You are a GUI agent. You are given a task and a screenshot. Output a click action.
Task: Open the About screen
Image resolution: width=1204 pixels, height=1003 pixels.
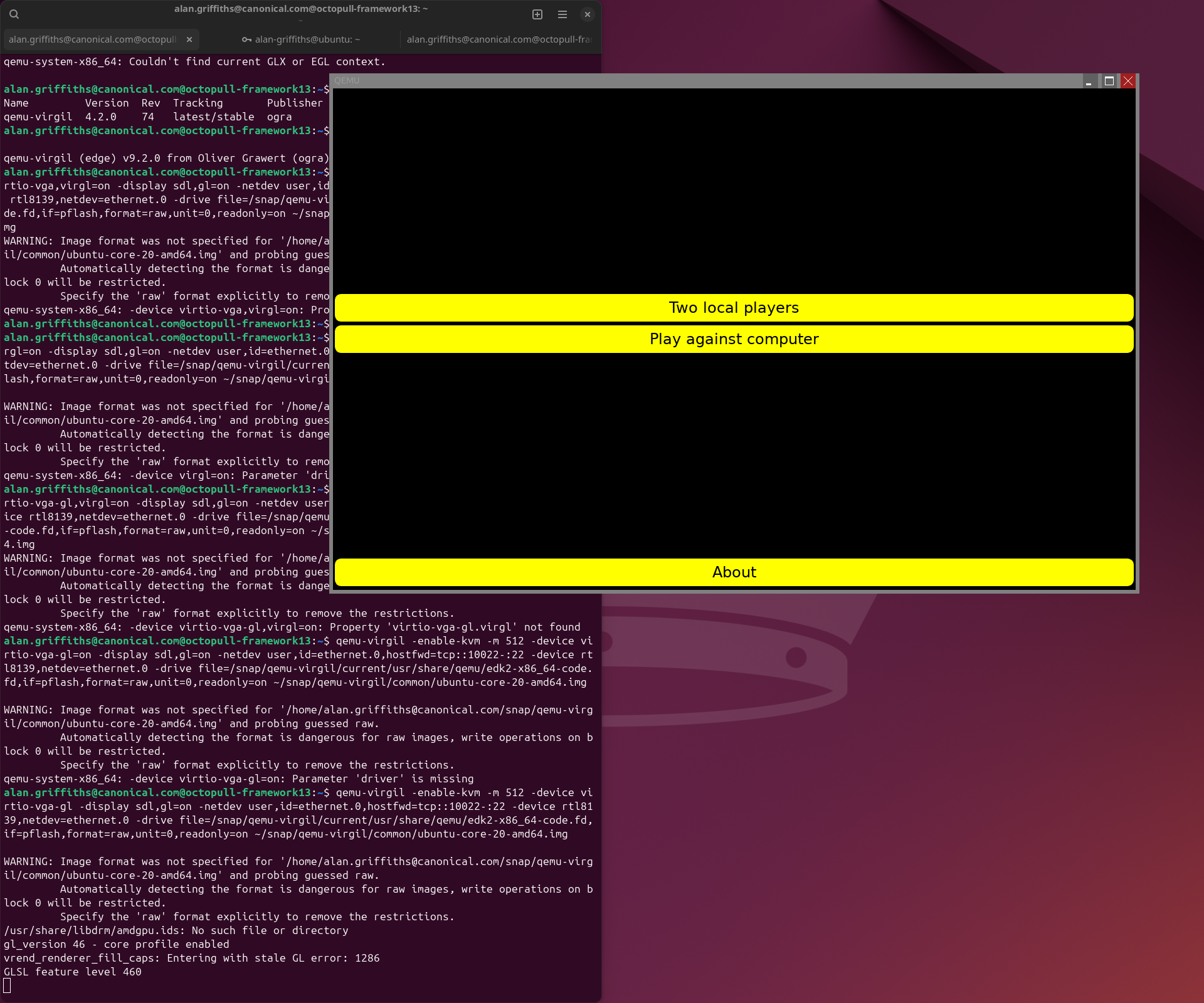click(734, 572)
